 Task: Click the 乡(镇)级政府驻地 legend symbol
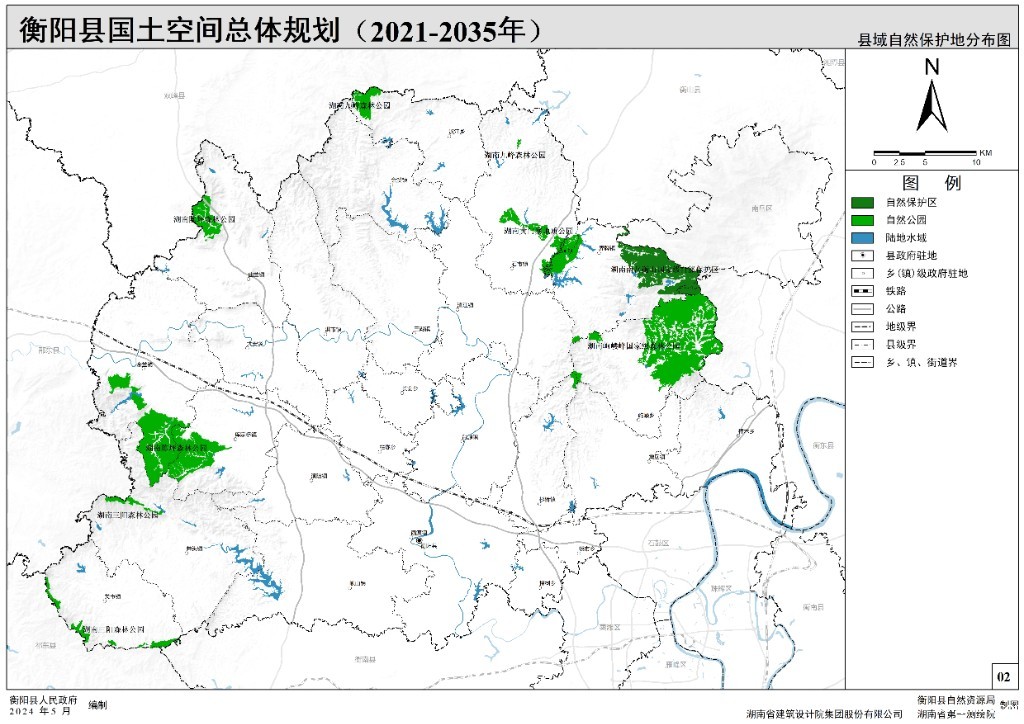(x=862, y=273)
